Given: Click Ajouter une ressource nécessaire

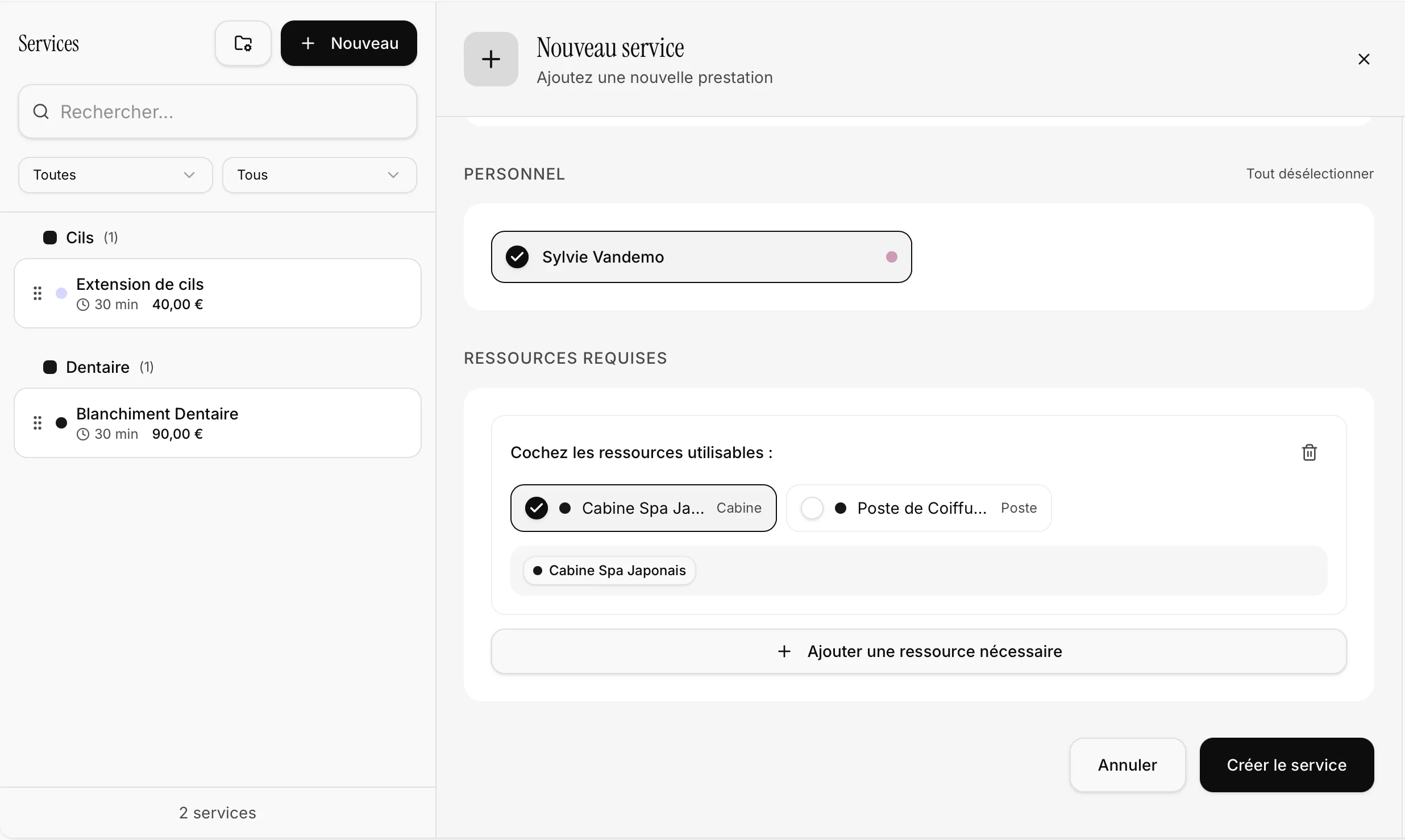Looking at the screenshot, I should pos(917,651).
